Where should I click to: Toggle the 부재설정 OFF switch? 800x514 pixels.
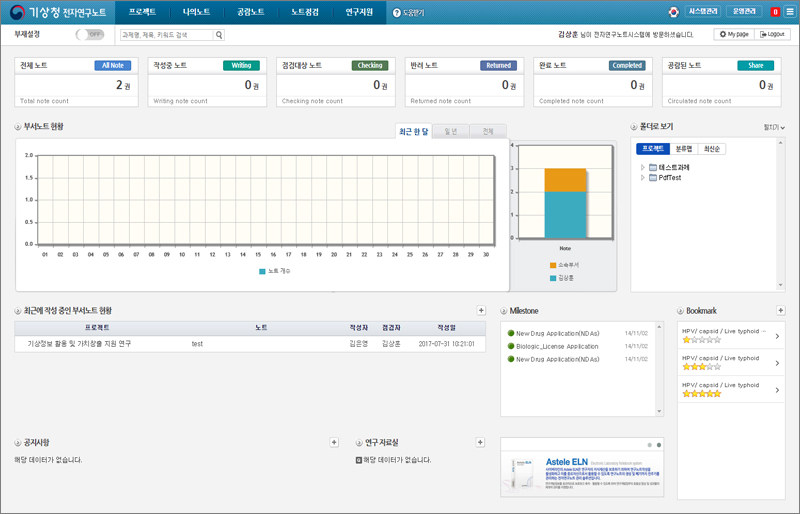(x=90, y=34)
